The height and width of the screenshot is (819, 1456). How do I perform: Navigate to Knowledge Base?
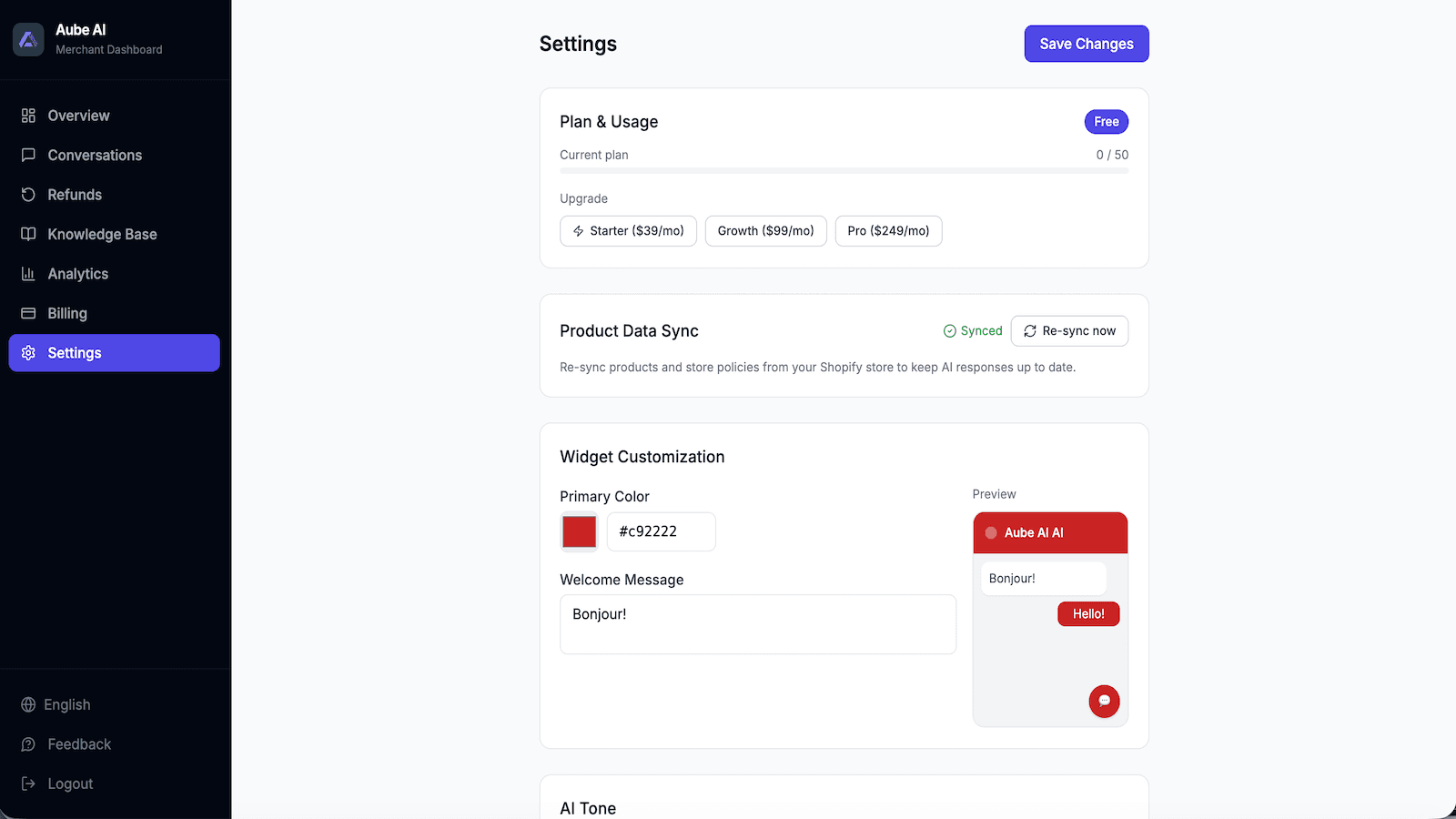tap(115, 234)
